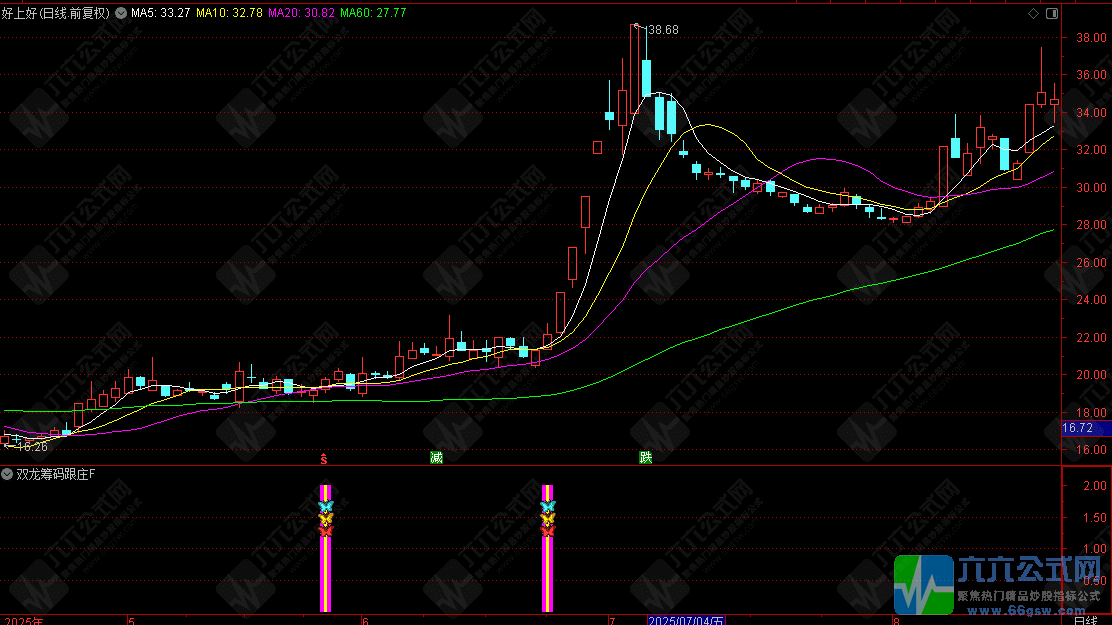
Task: Click the 16.72 price tag on axis
Action: 1077,428
